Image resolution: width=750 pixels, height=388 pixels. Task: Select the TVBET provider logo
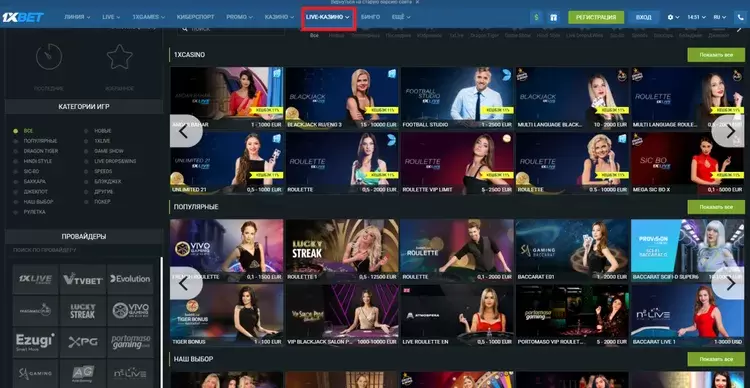pos(83,279)
